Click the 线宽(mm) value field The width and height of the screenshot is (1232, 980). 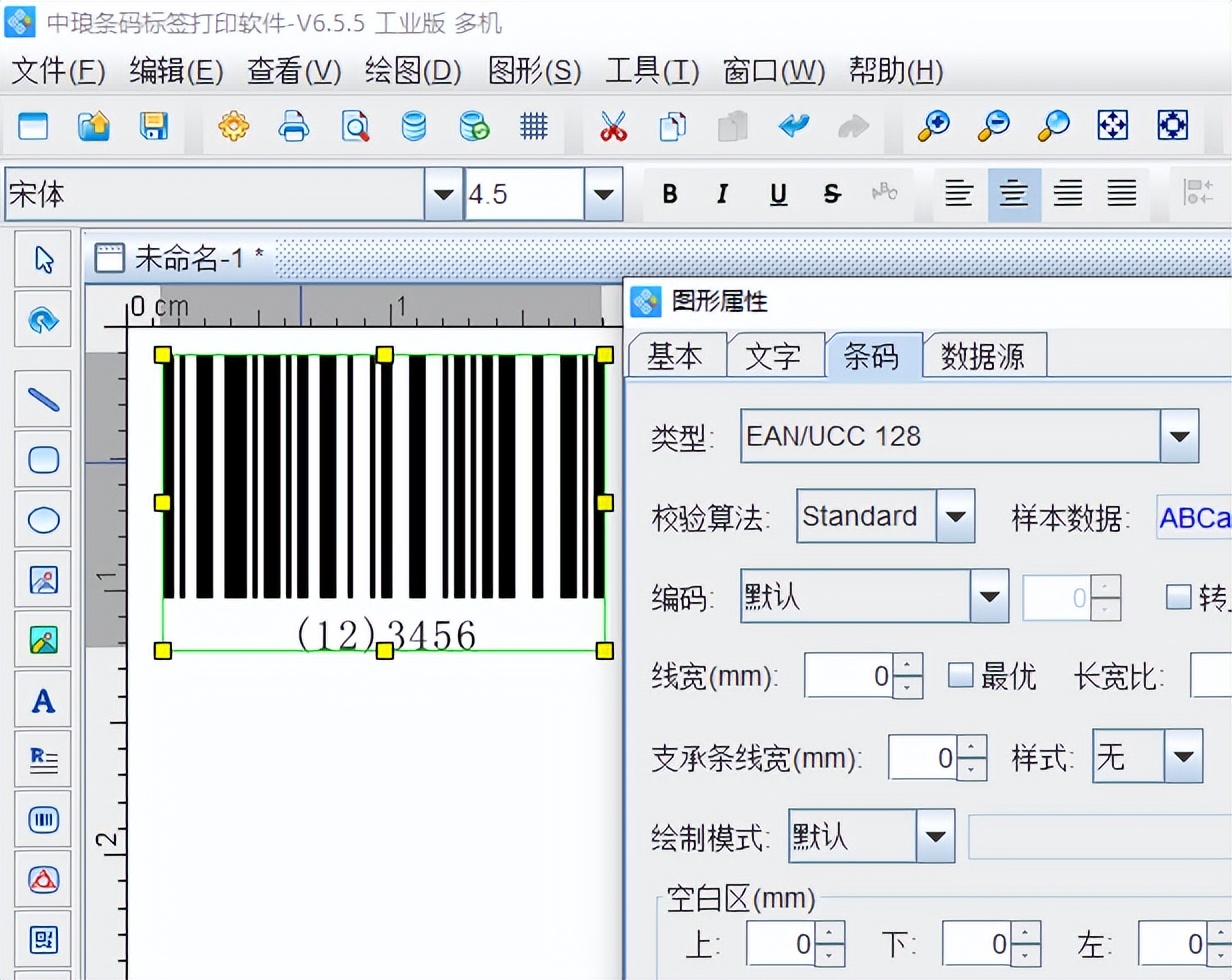coord(849,677)
